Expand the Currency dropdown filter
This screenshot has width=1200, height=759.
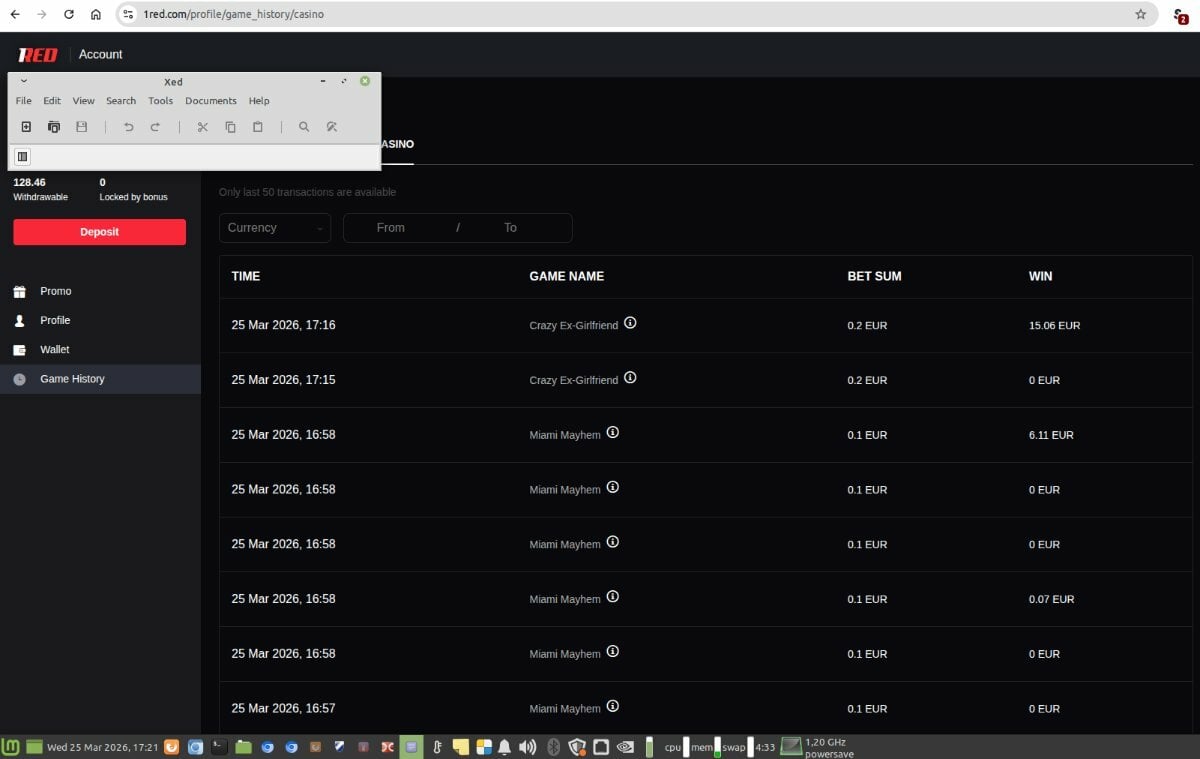[x=275, y=228]
